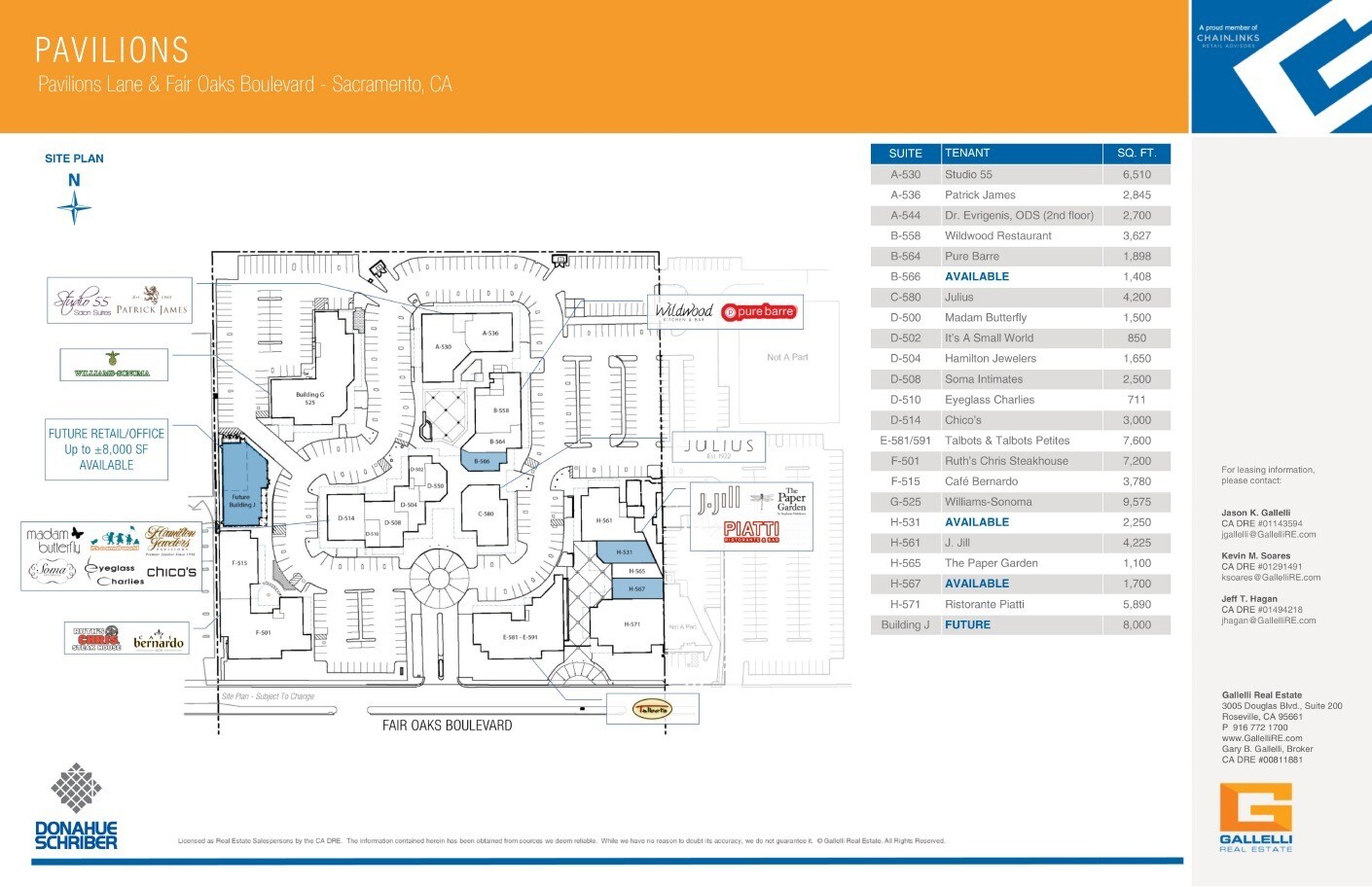This screenshot has width=1372, height=887.
Task: Click suite F-515 on the site plan
Action: pyautogui.click(x=240, y=563)
